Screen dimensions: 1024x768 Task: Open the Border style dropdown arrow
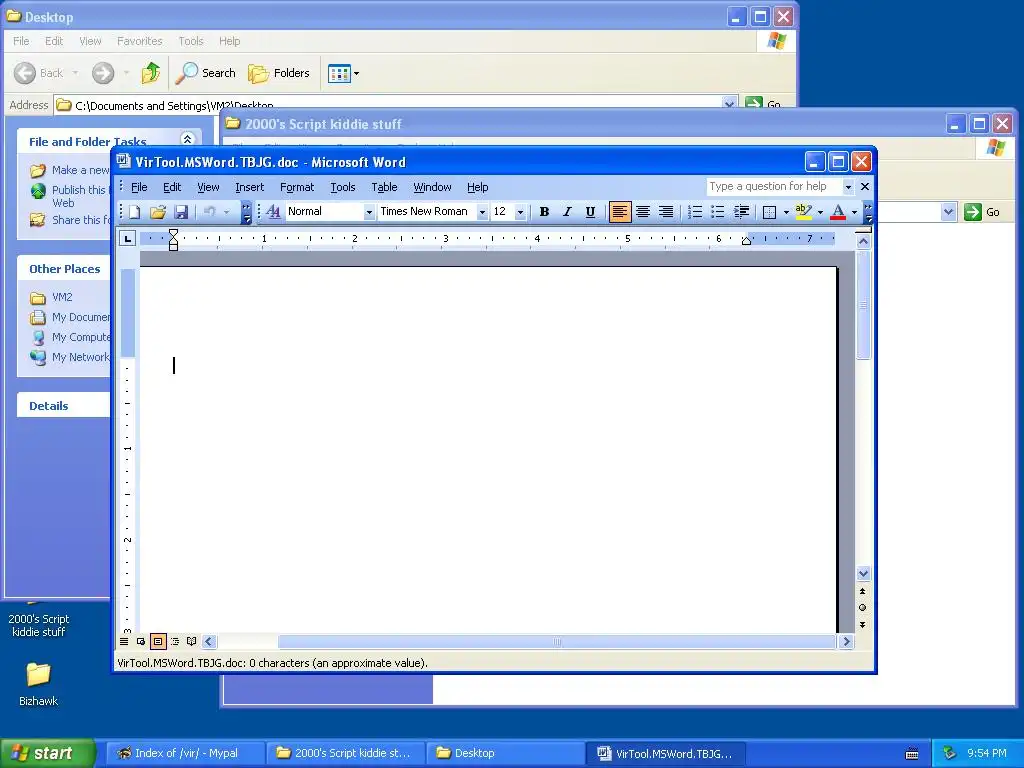(x=786, y=212)
